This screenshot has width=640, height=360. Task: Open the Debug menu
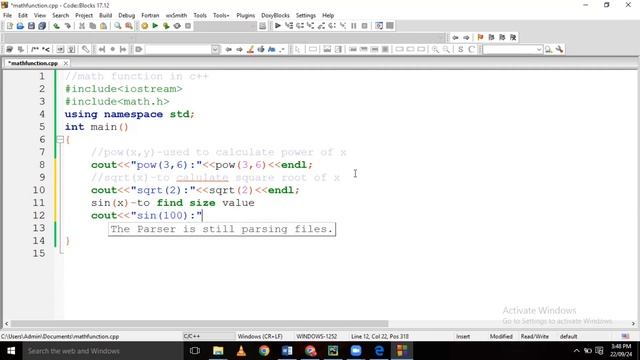(x=127, y=16)
